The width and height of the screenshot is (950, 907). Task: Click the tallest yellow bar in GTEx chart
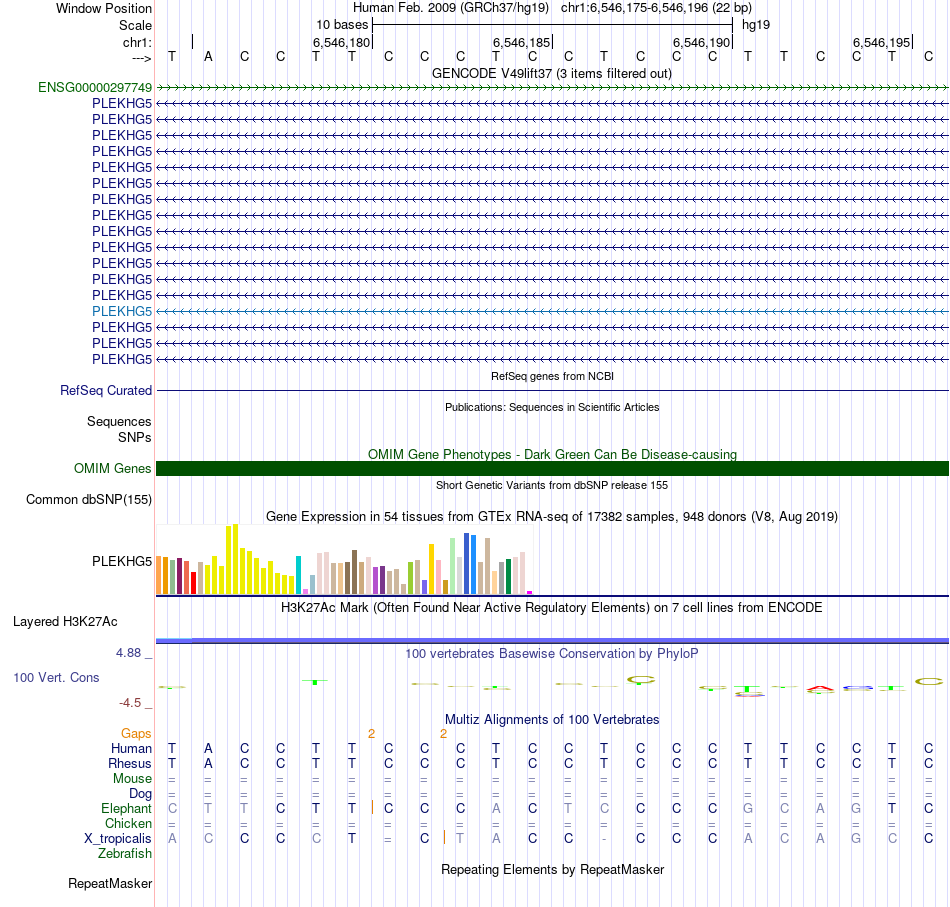click(236, 559)
